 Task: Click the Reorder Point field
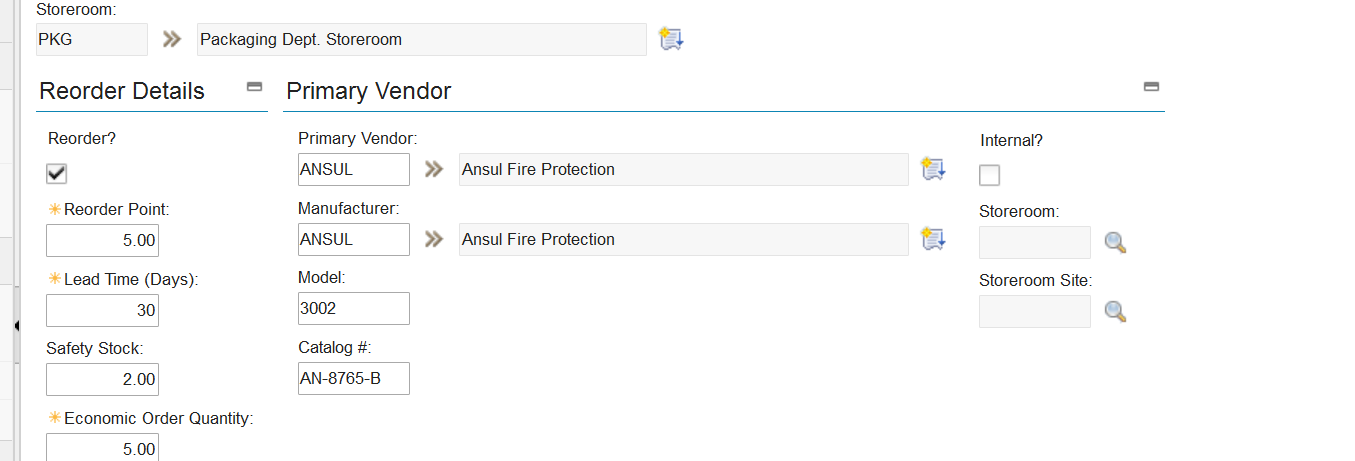point(102,240)
